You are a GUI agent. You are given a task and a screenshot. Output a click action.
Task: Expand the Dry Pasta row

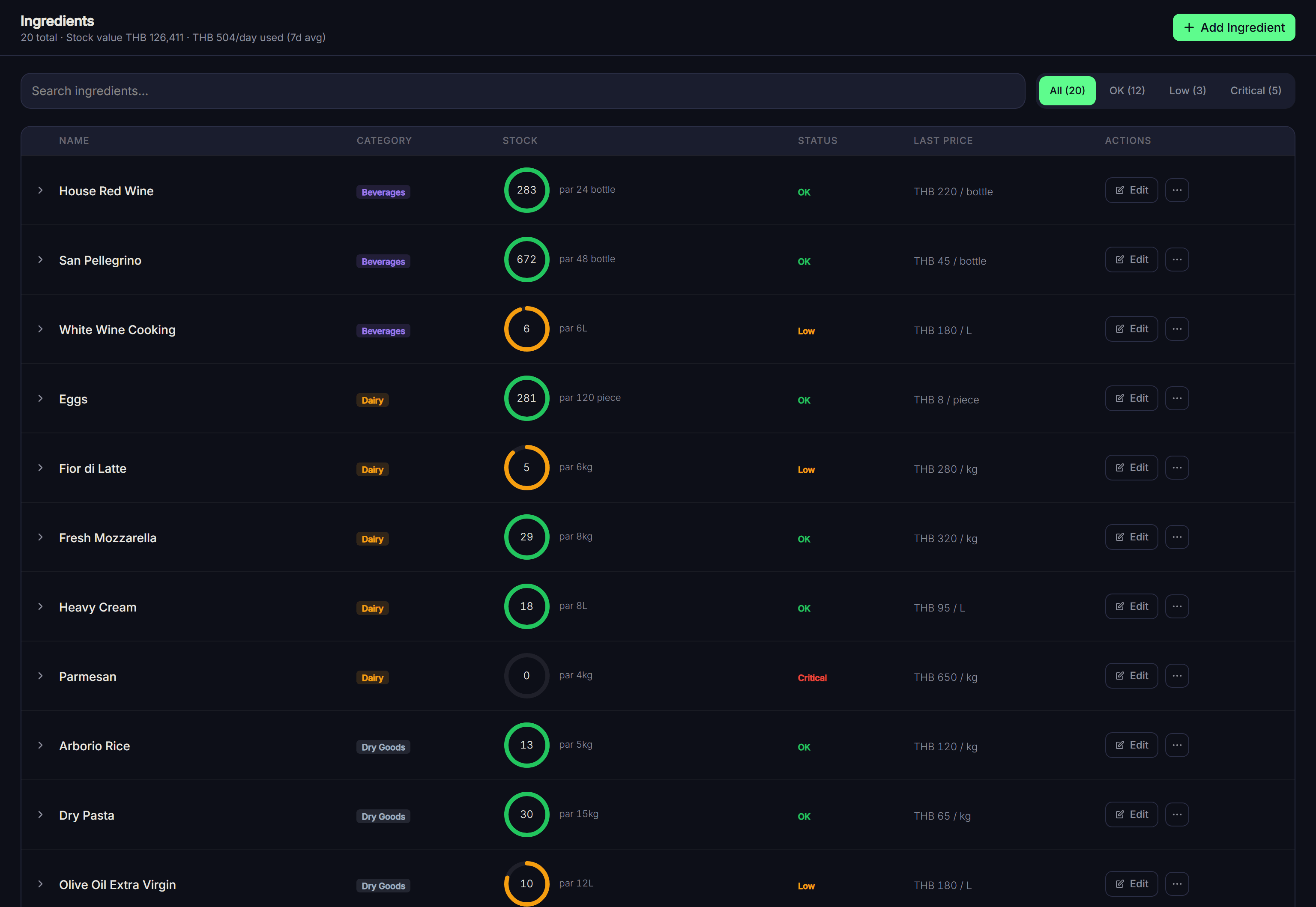[40, 815]
